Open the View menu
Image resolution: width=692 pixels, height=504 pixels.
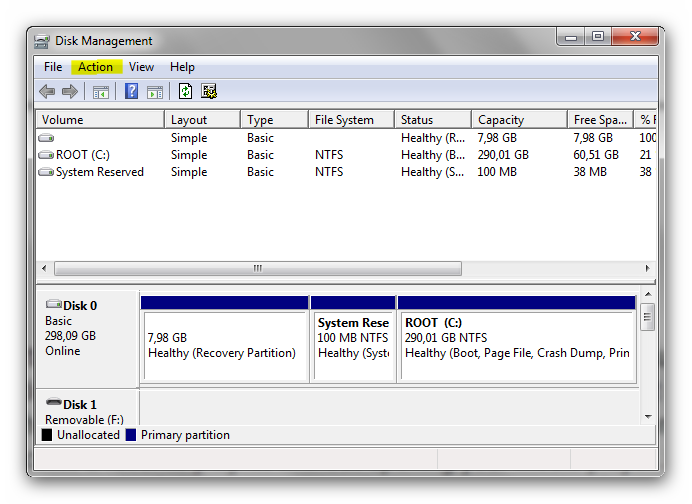141,67
